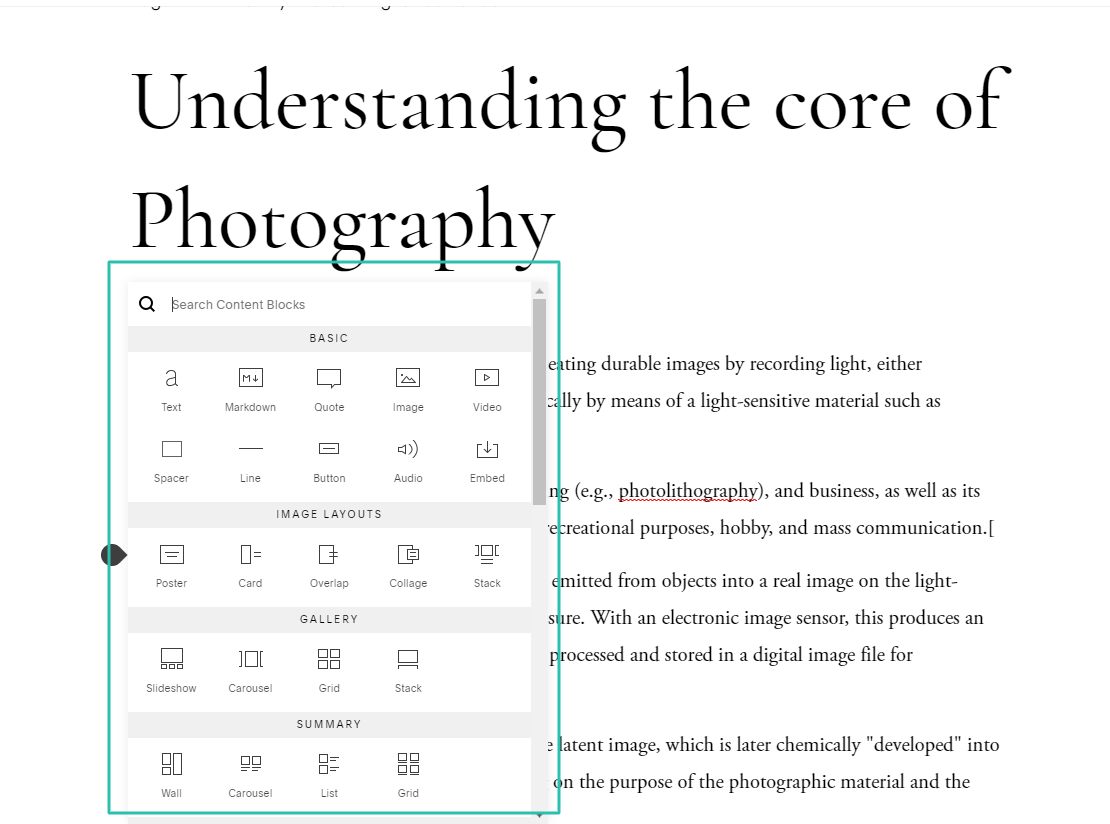Click the IMAGE LAYOUTS section header
The height and width of the screenshot is (824, 1110).
[329, 514]
